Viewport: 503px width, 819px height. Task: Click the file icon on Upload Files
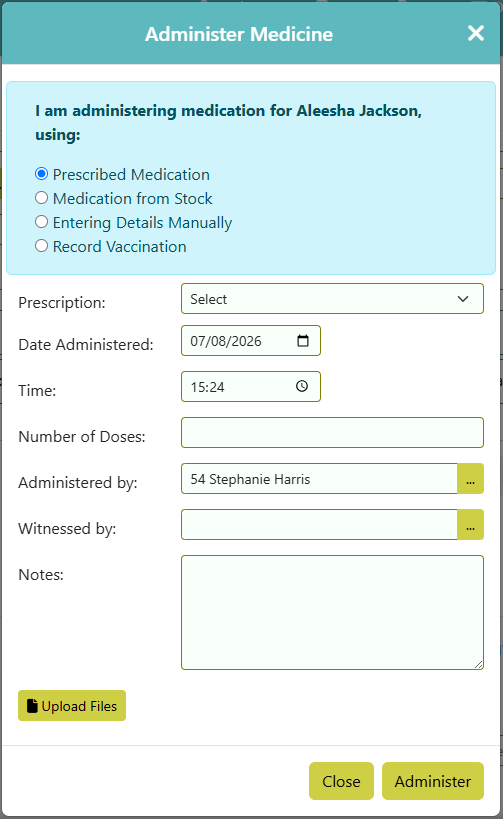click(x=32, y=706)
